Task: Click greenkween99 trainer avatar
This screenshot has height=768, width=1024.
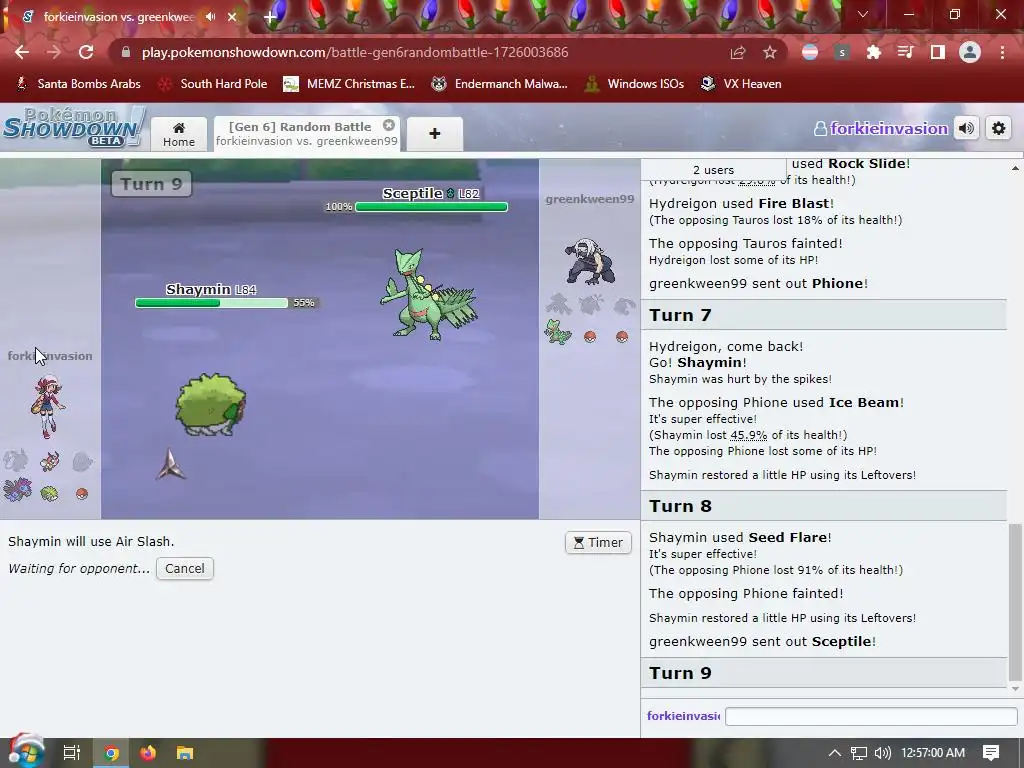Action: coord(590,261)
